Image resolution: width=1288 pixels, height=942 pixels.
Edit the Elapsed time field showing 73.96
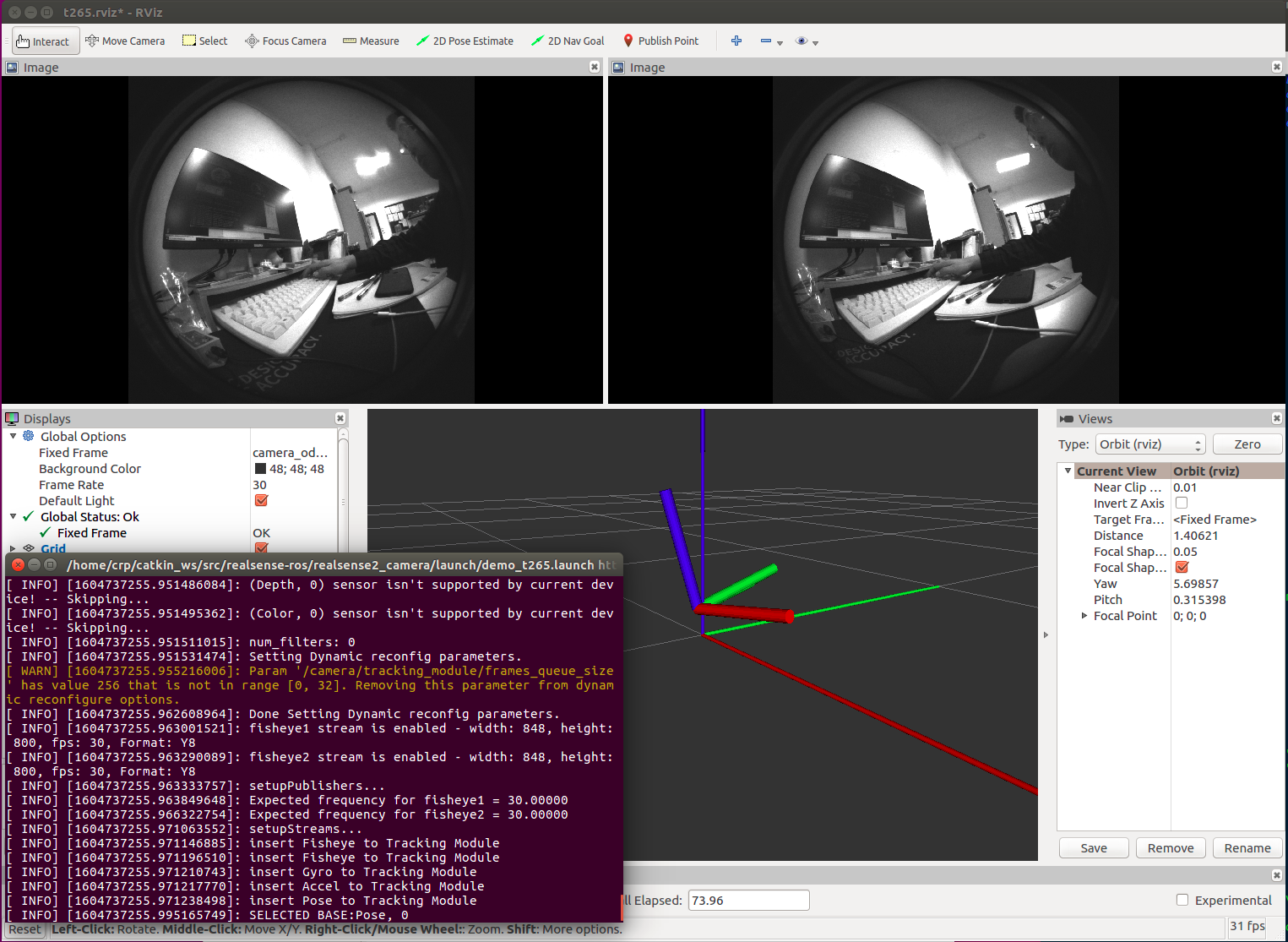coord(748,900)
